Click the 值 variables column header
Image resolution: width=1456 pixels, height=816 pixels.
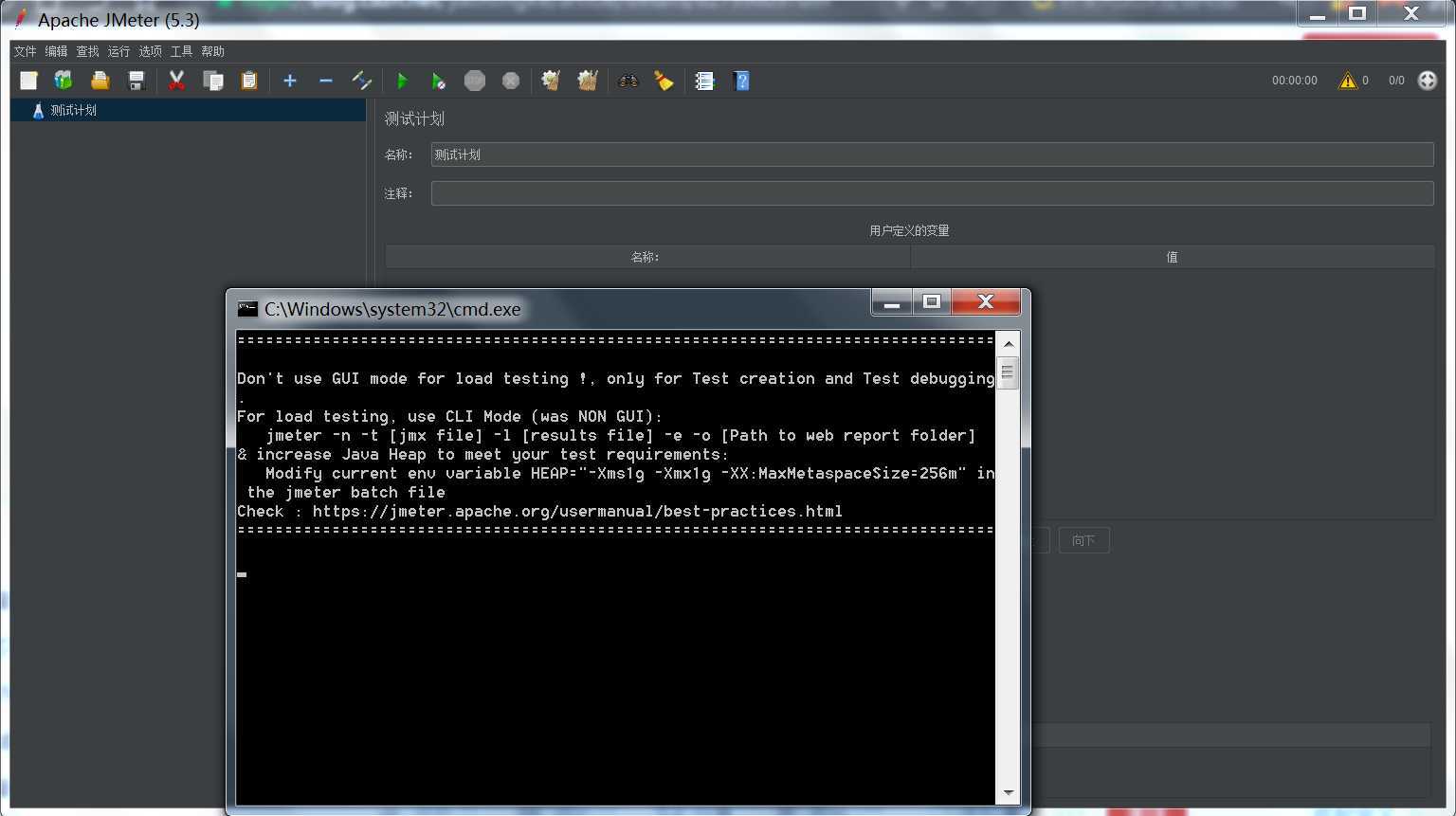pos(1172,257)
